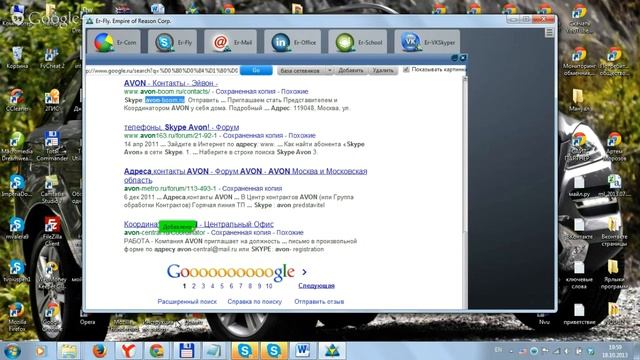This screenshot has height=360, width=640.
Task: Click Похожие link for avon163.ru
Action: pos(302,136)
